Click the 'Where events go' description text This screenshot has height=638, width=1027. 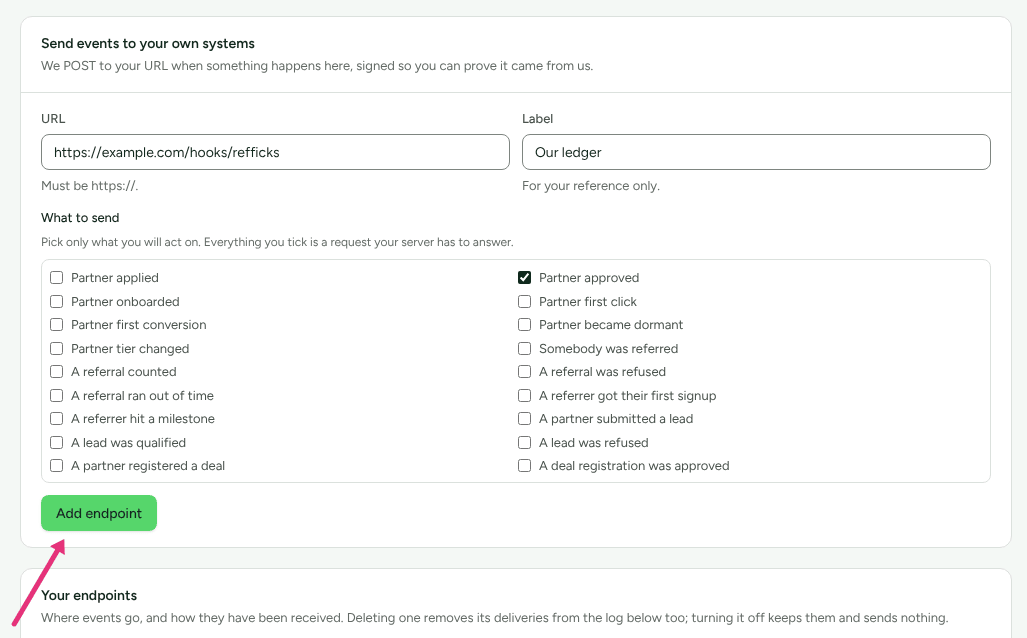(x=495, y=618)
